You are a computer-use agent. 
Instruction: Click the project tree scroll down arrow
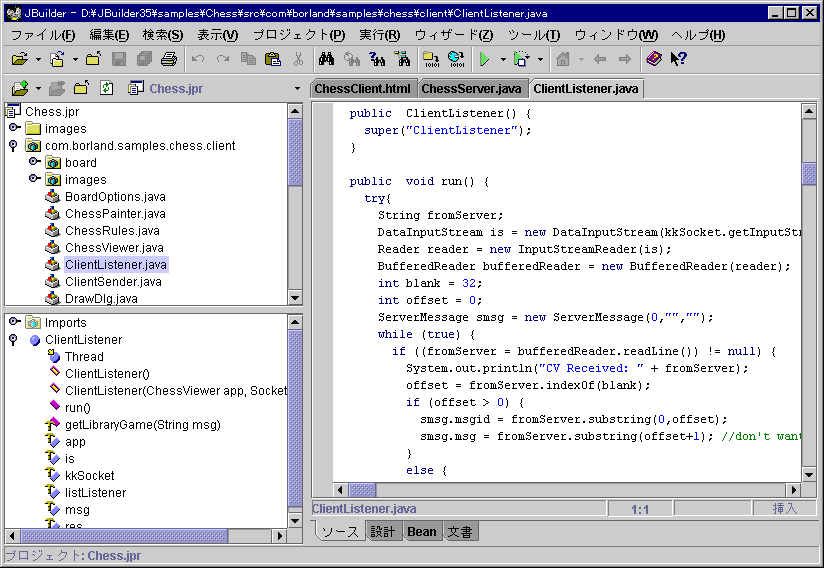[x=295, y=297]
